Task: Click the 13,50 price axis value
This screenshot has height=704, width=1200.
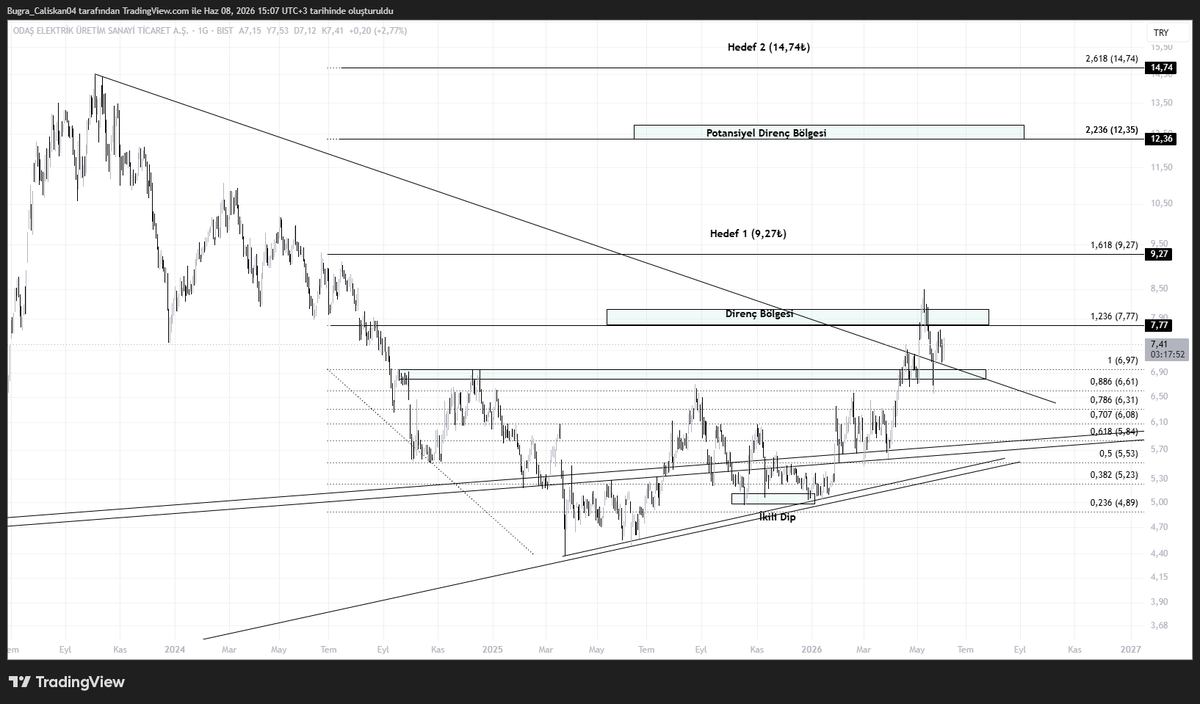Action: pos(1161,103)
